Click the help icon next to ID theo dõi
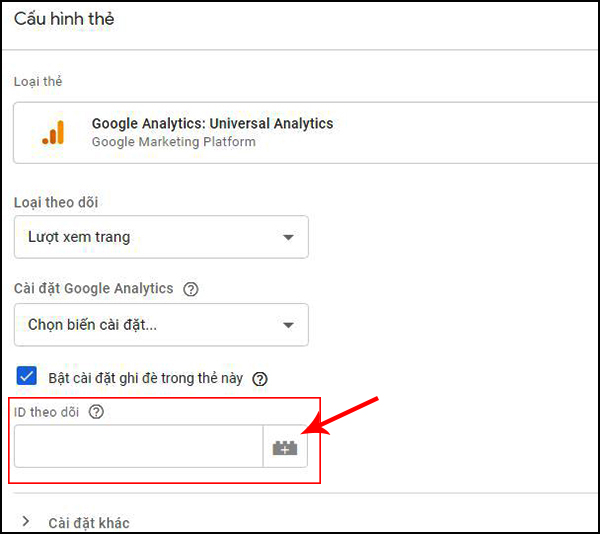This screenshot has height=534, width=600. 96,412
